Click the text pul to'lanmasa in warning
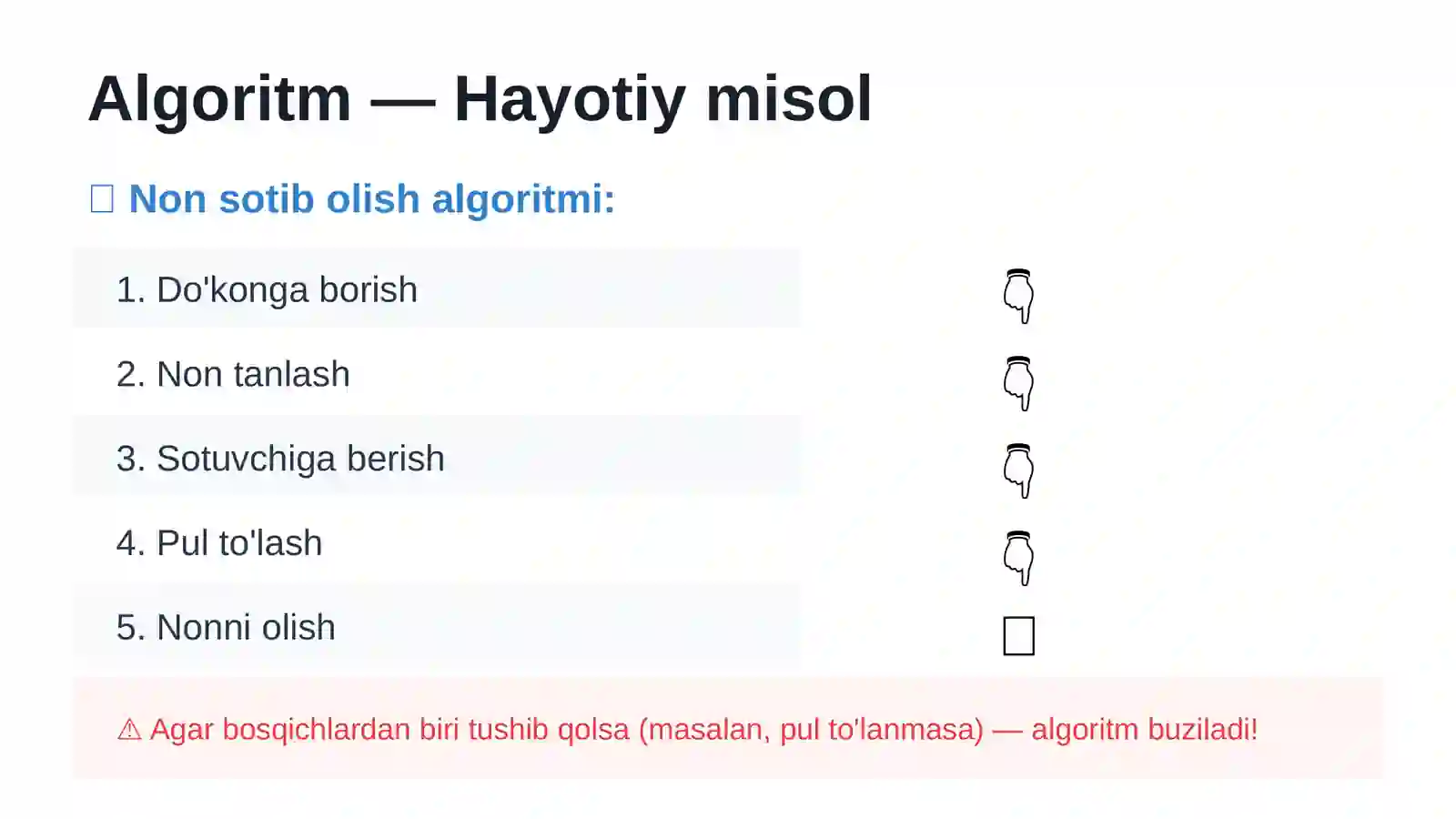Screen dimensions: 1456x819 tap(882, 730)
